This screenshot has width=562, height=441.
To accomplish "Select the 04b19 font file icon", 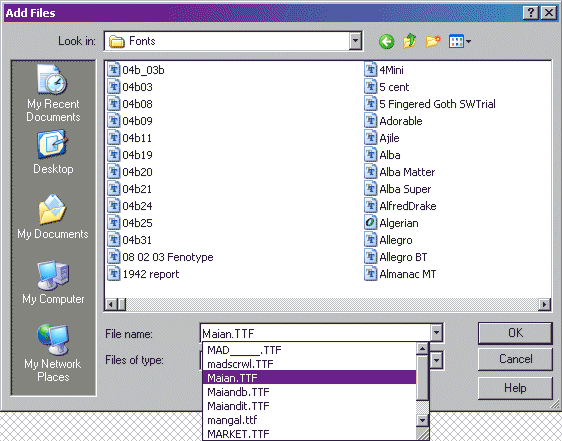I will pos(114,155).
